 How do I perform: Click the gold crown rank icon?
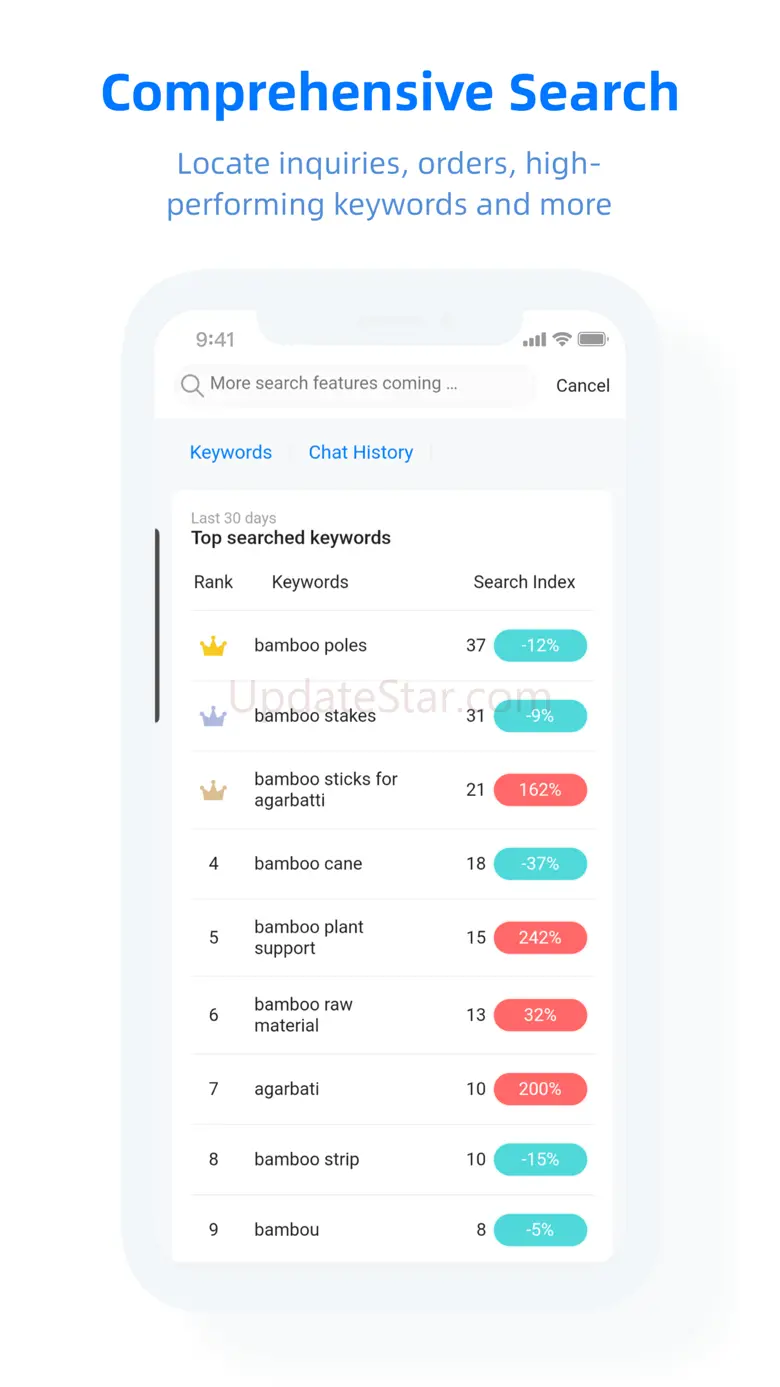point(213,646)
